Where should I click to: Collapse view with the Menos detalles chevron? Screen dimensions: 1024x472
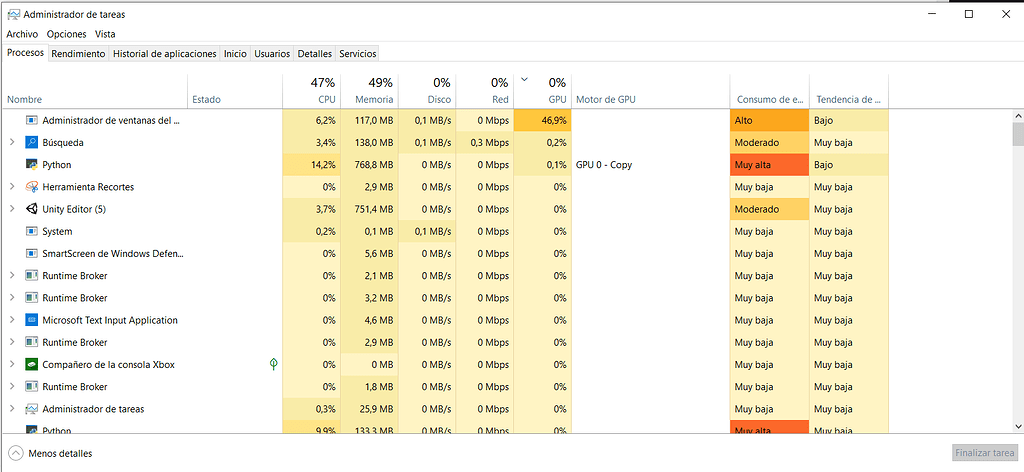15,453
